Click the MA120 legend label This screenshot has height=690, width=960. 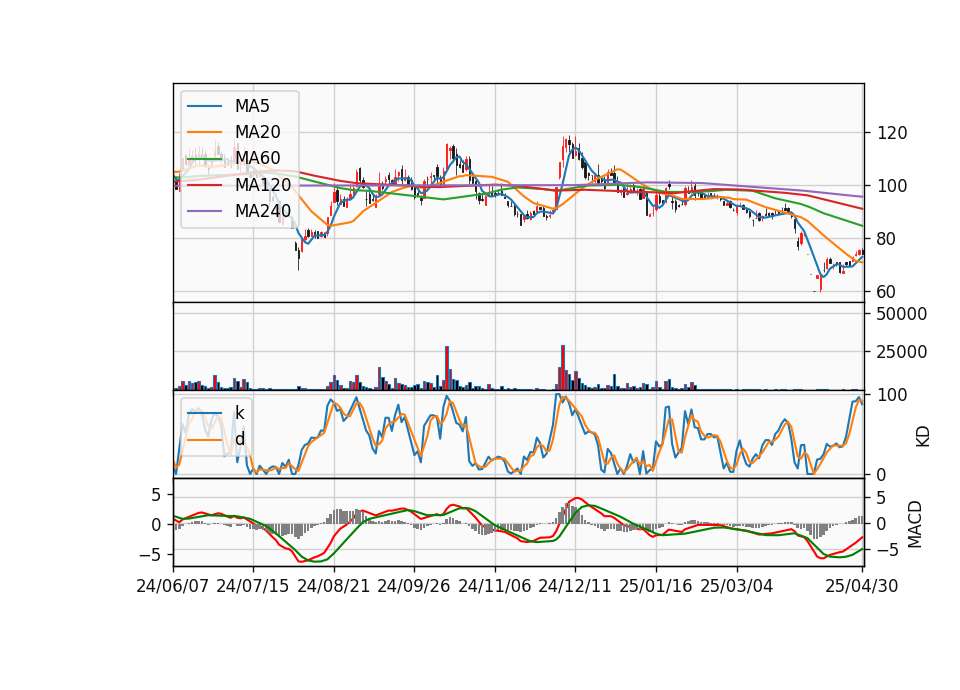263,184
